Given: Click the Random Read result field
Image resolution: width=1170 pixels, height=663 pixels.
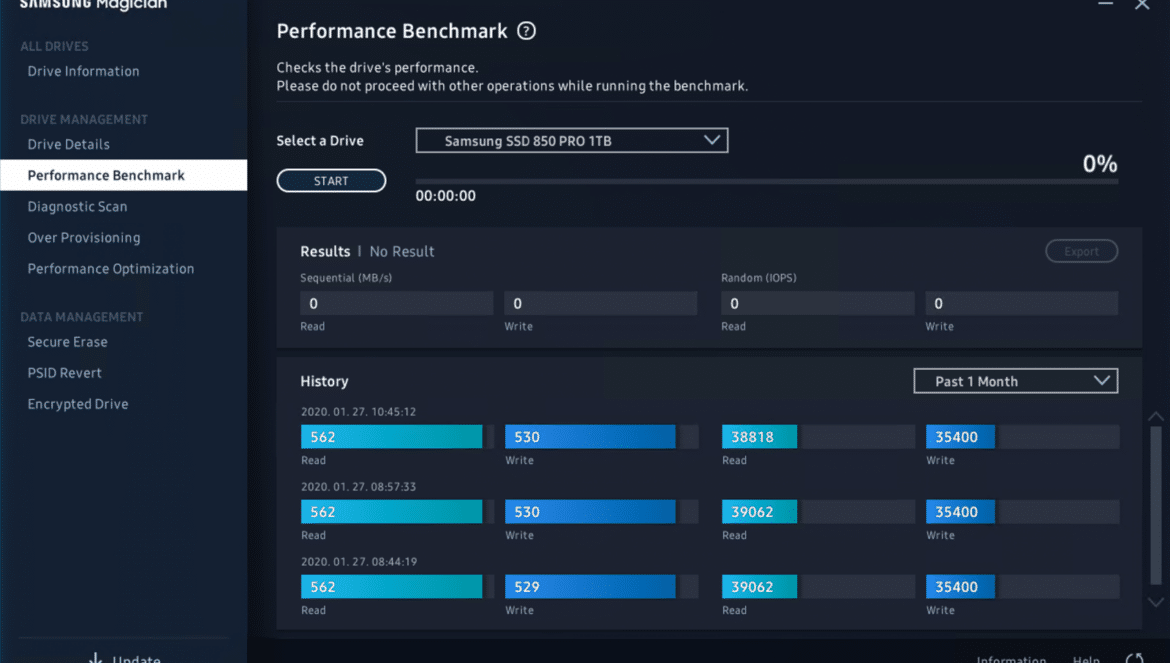Looking at the screenshot, I should (x=818, y=304).
